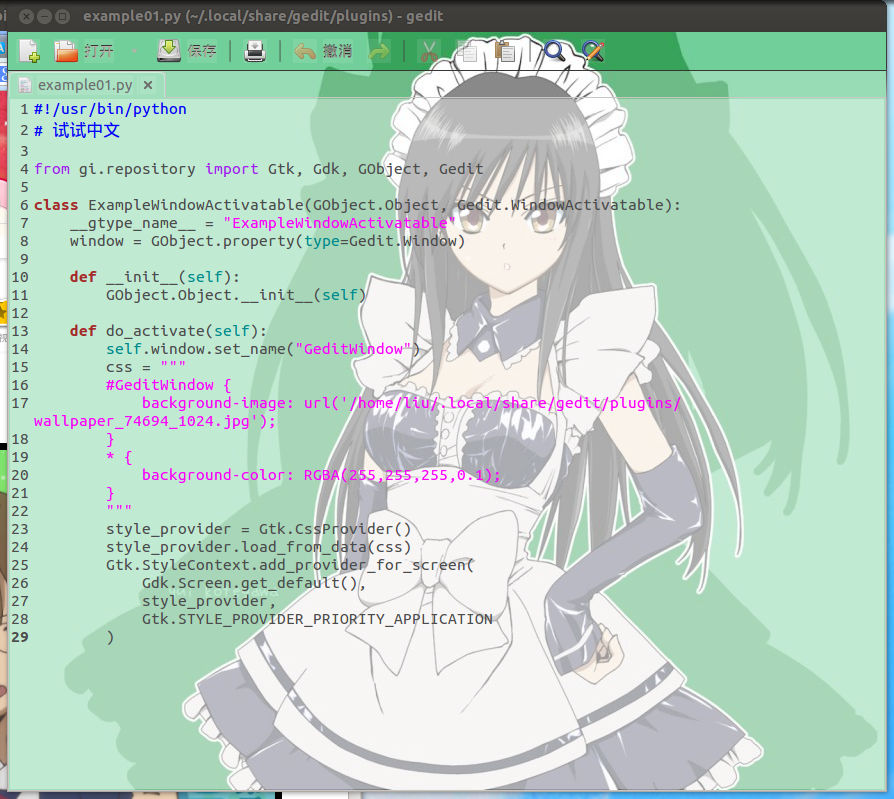Screen dimensions: 894x799
Task: Close the example01.py tab with its x
Action: pos(148,85)
